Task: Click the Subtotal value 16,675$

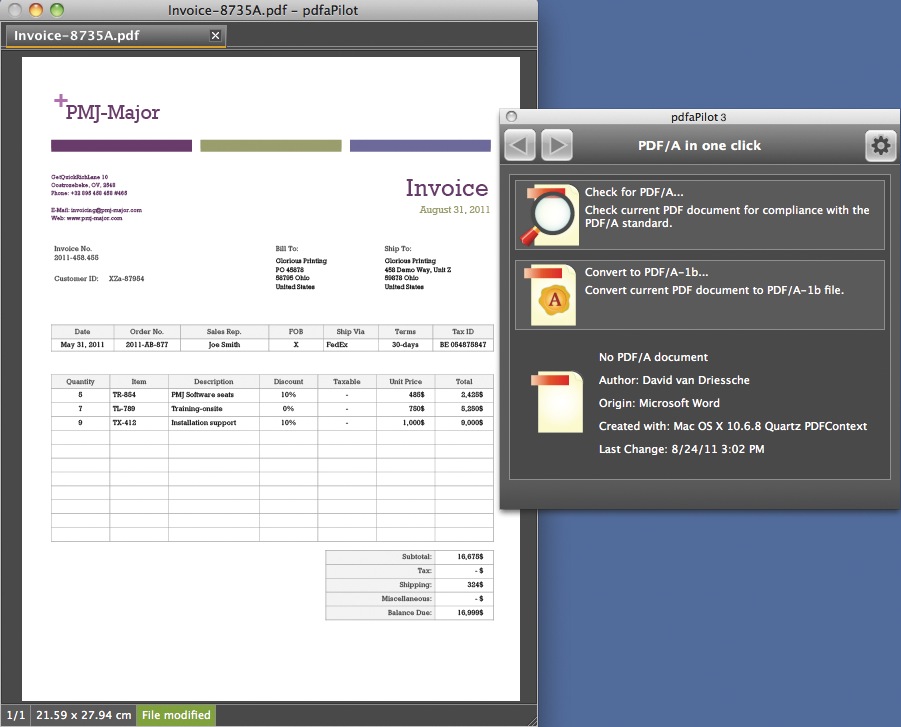Action: click(470, 557)
